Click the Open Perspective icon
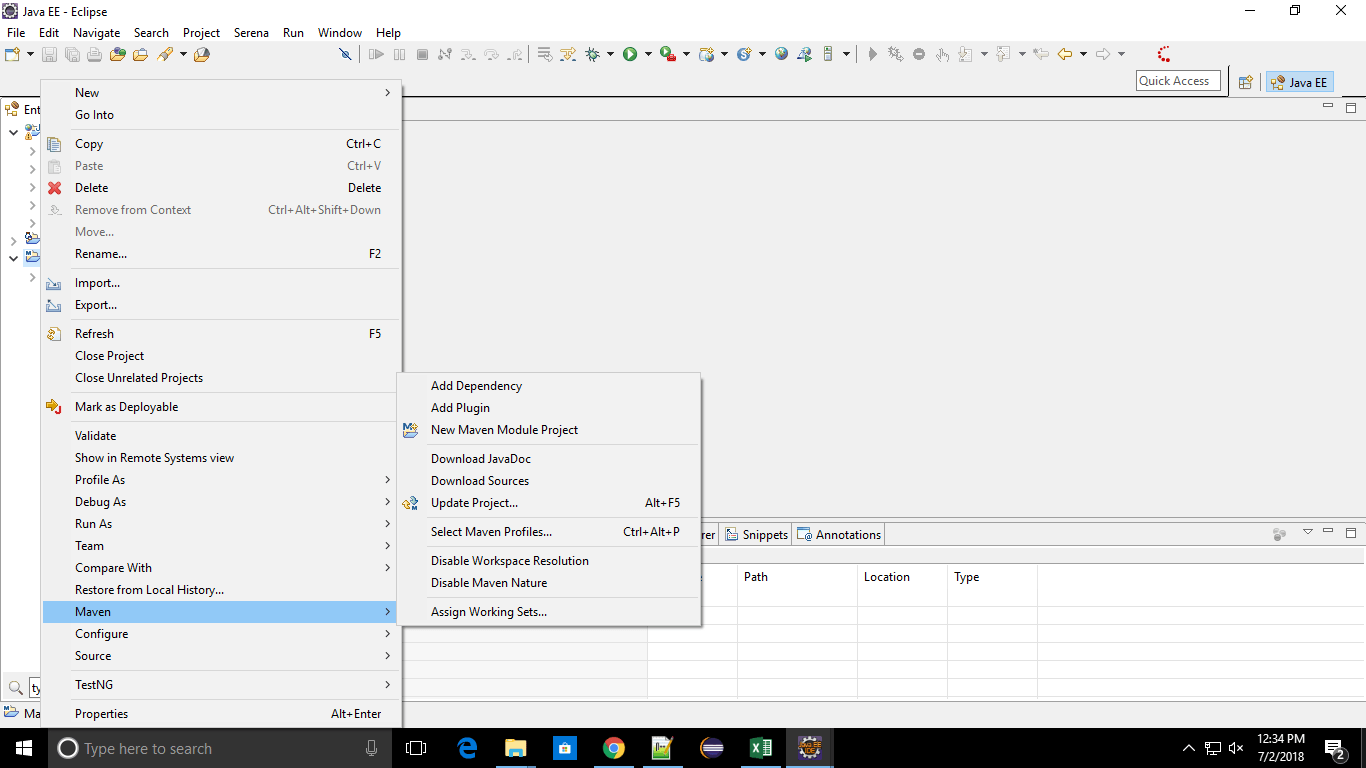This screenshot has width=1366, height=768. click(1246, 82)
